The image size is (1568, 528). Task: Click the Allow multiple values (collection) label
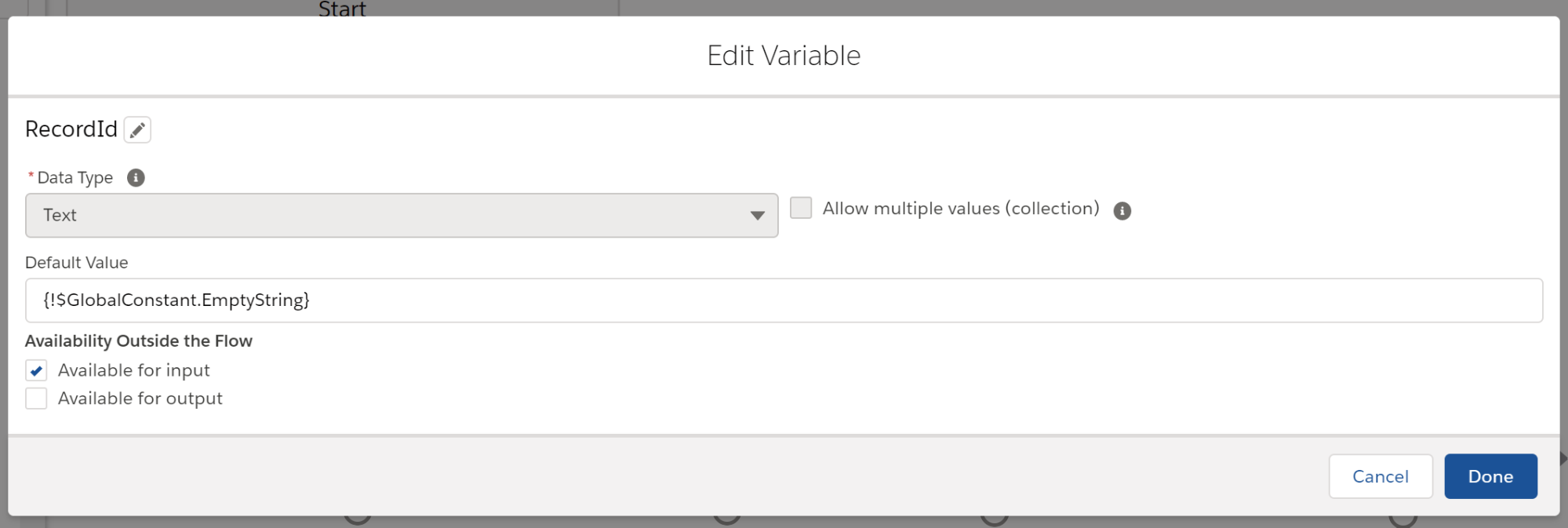coord(961,209)
